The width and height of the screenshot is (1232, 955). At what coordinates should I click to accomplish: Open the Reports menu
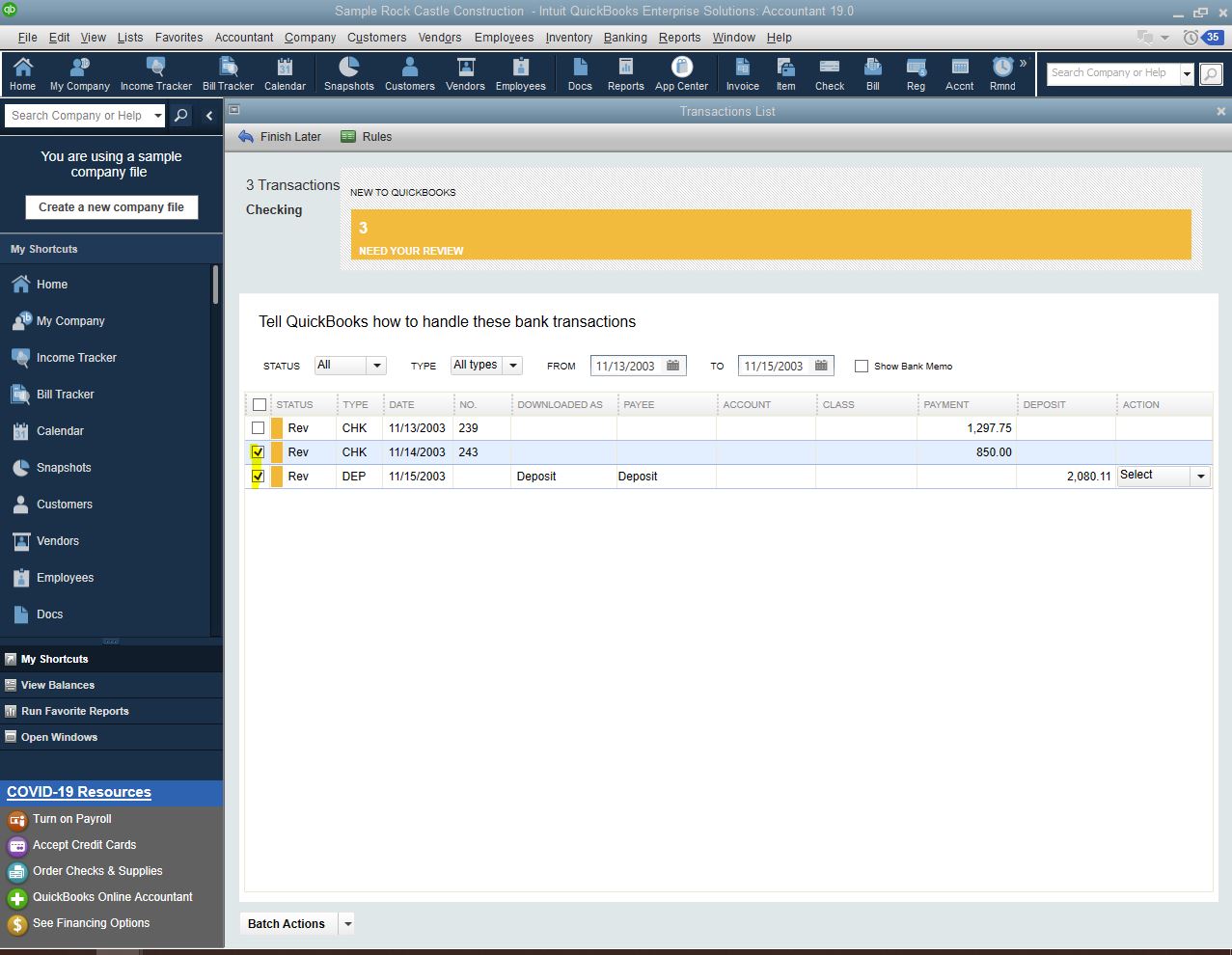pyautogui.click(x=679, y=38)
